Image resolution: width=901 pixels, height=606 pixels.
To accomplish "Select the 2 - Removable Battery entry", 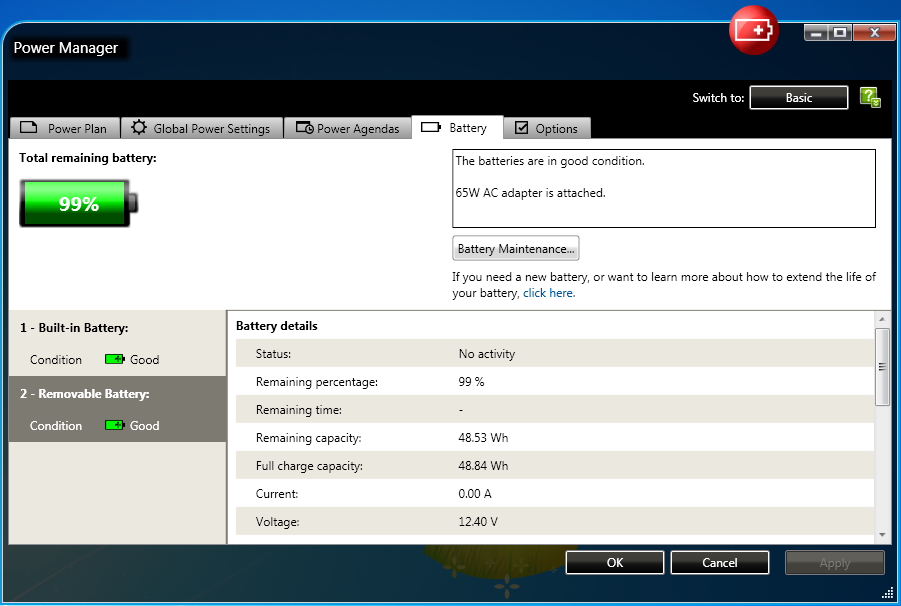I will [x=118, y=409].
